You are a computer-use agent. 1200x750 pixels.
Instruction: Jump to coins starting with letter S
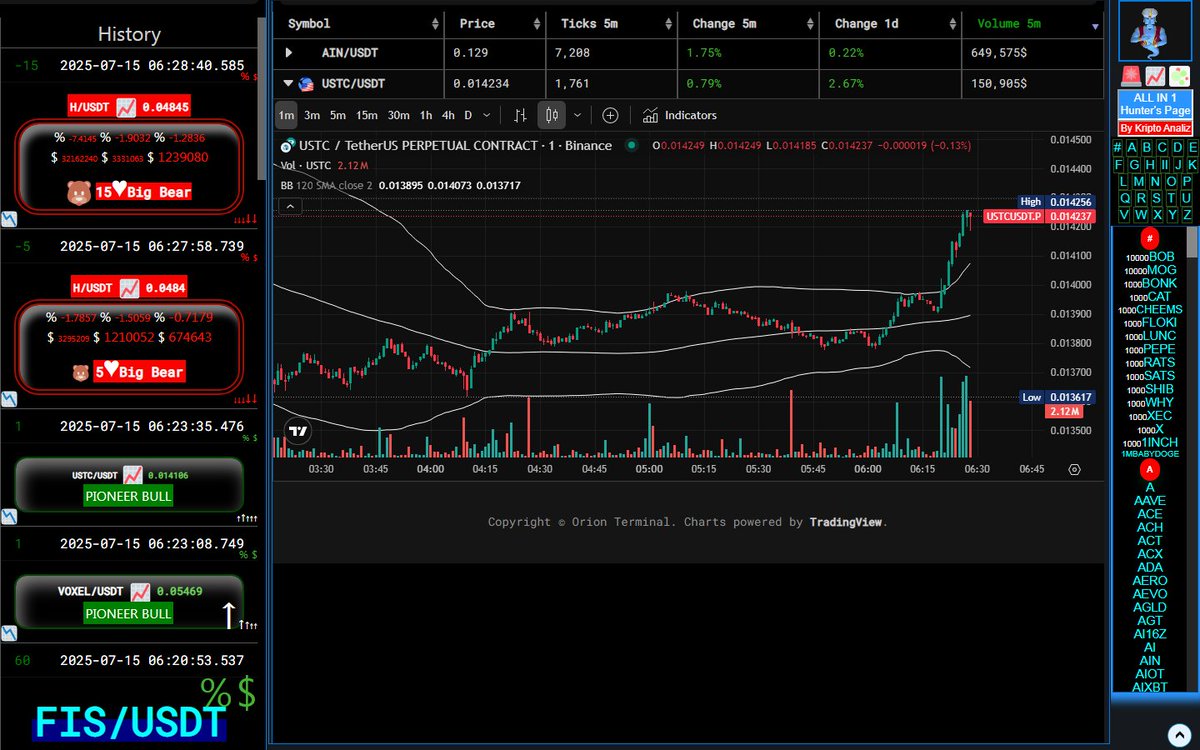tap(1155, 198)
